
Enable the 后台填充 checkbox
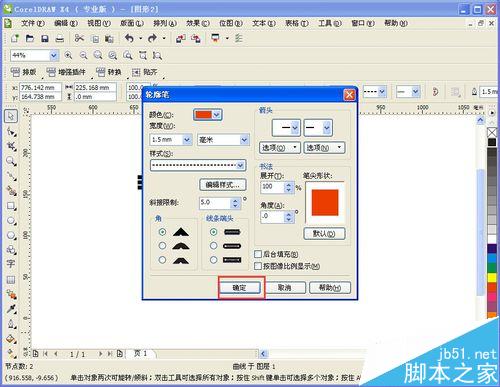tap(258, 254)
